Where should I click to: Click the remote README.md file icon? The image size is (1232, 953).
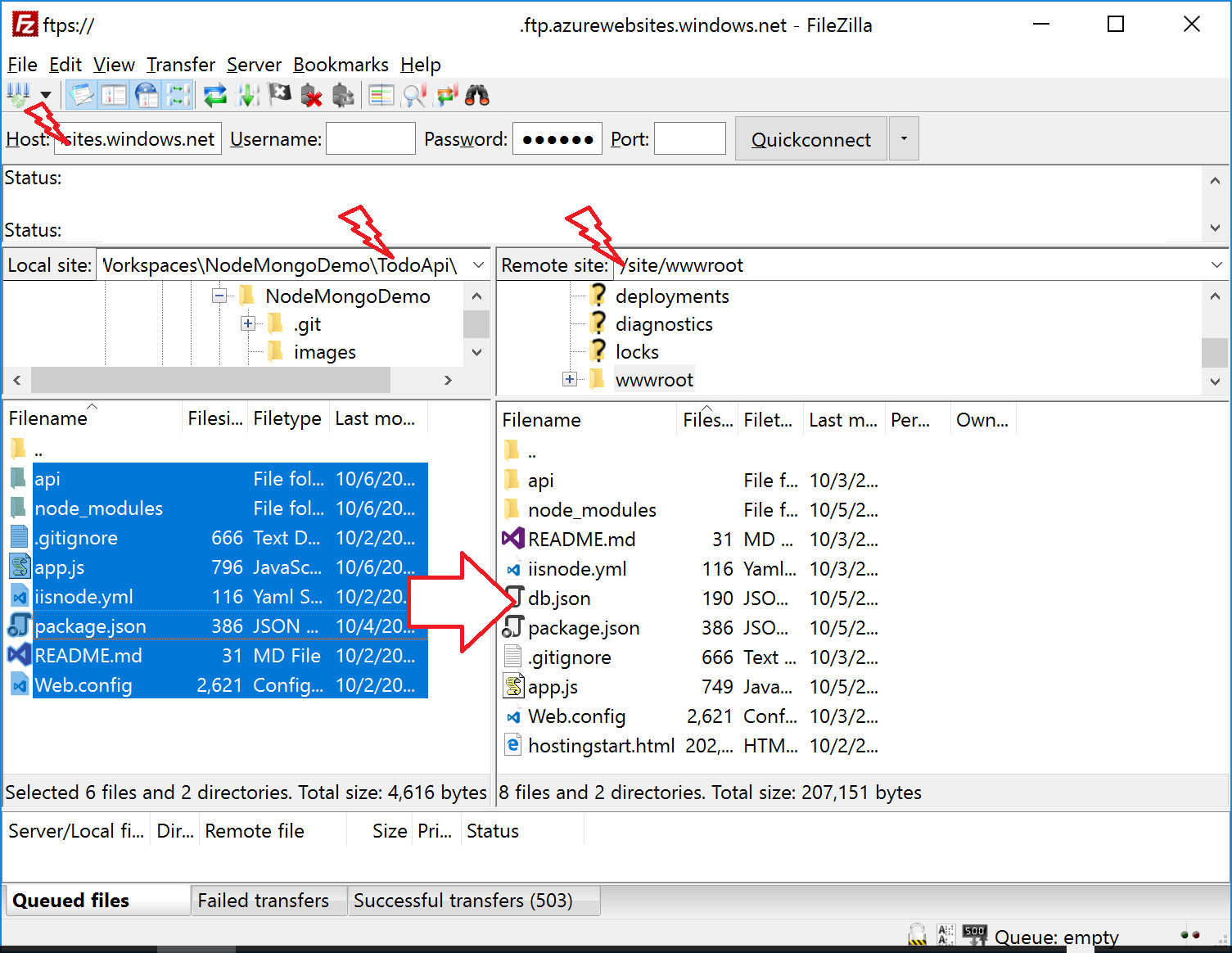click(513, 540)
